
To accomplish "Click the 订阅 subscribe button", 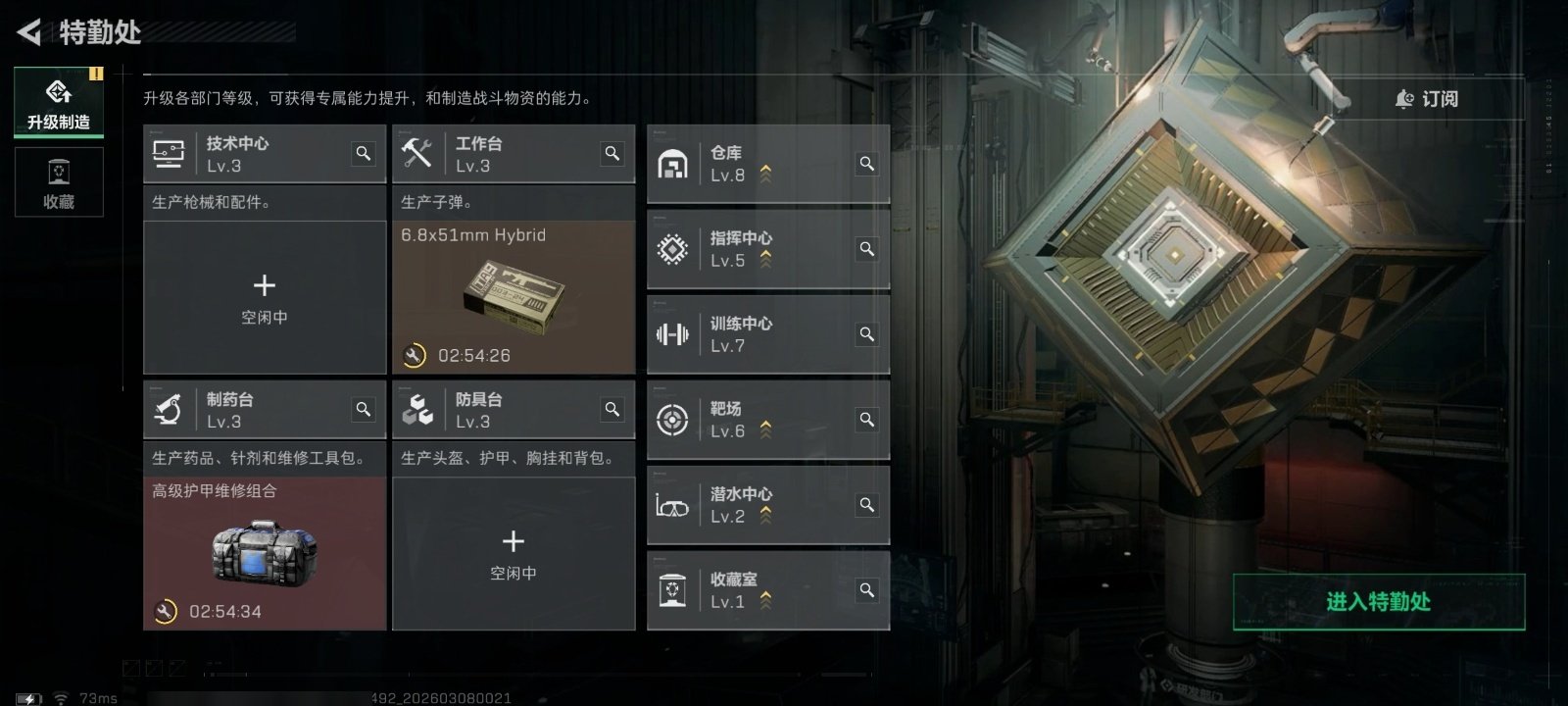I will tap(1427, 99).
